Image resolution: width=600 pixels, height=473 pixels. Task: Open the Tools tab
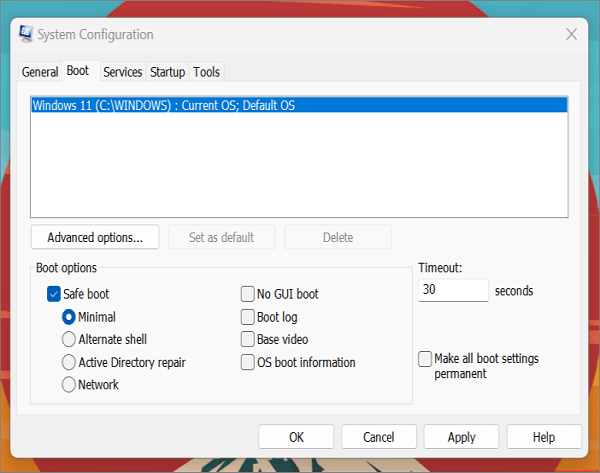coord(206,72)
